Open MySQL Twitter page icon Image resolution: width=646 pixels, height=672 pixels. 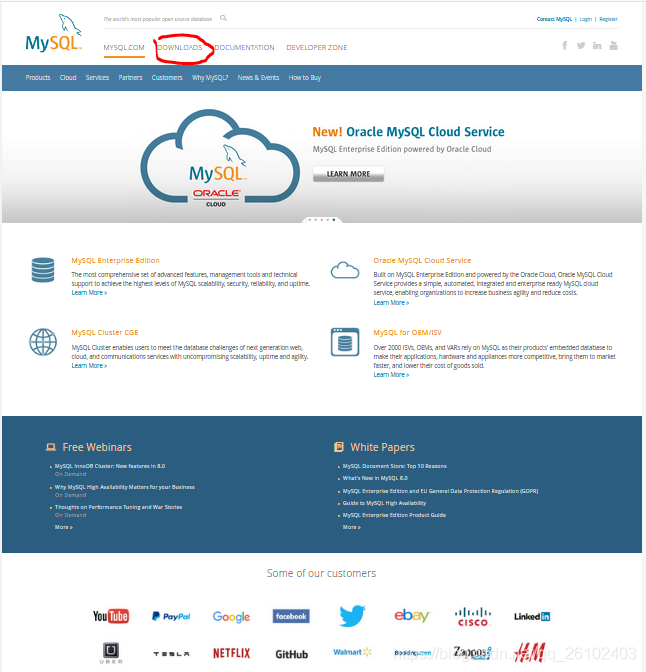[x=581, y=45]
